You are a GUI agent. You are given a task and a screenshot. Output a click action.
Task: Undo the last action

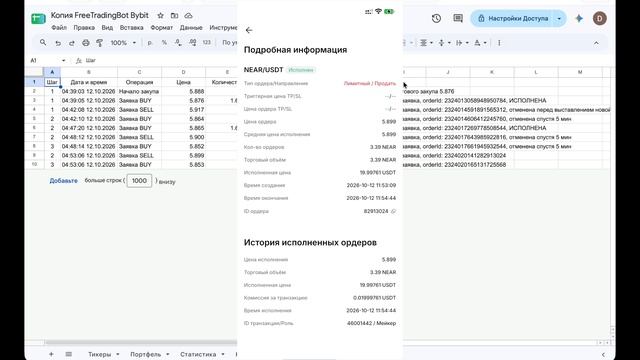coord(58,42)
